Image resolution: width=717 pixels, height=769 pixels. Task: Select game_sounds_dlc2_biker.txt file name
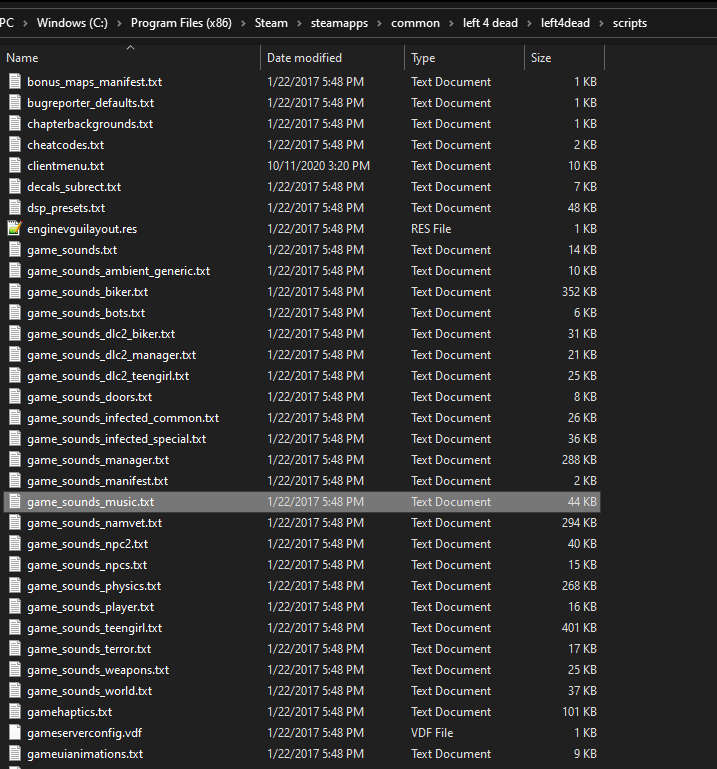pos(101,334)
